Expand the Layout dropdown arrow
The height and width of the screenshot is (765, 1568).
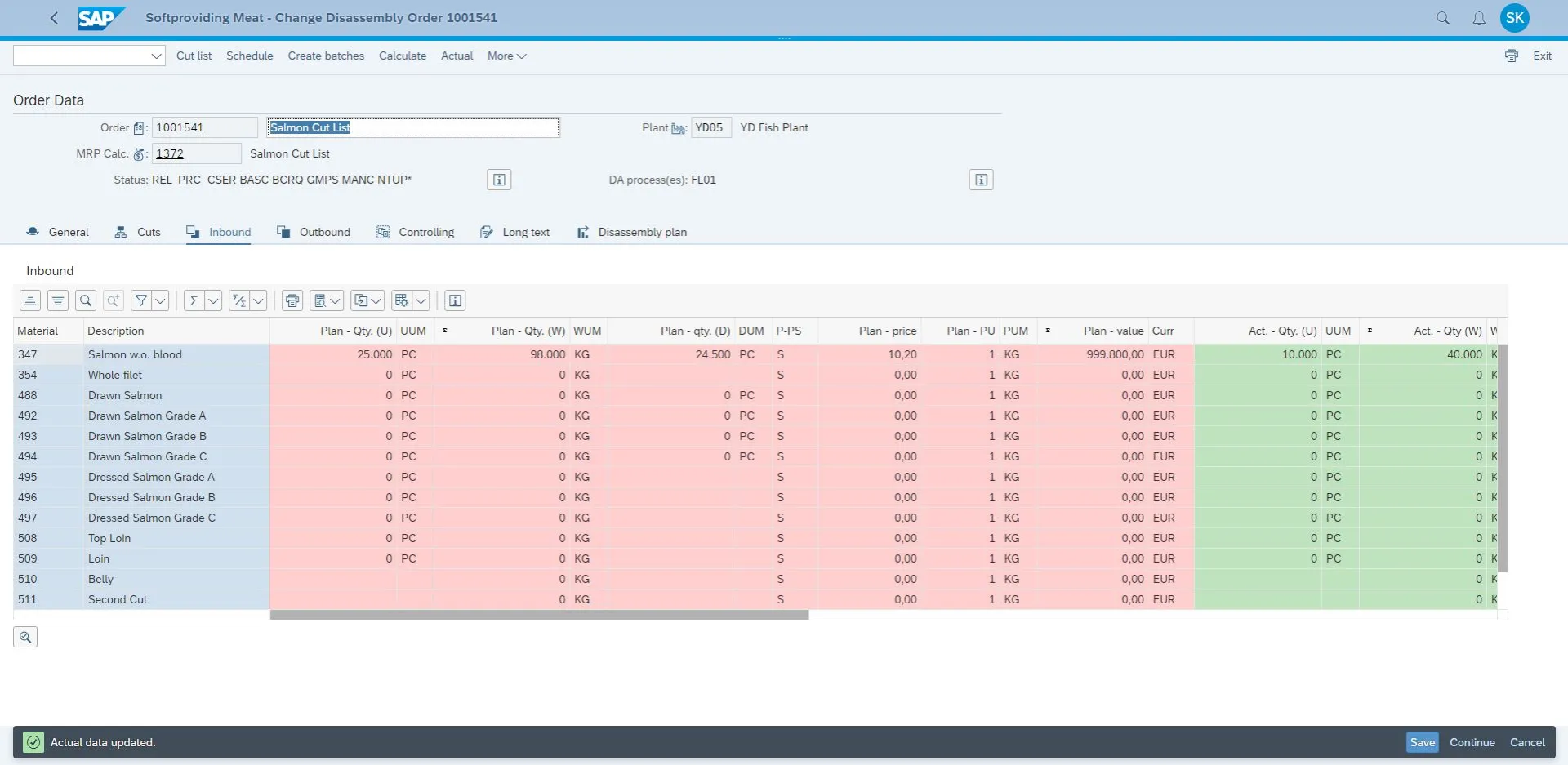[421, 300]
